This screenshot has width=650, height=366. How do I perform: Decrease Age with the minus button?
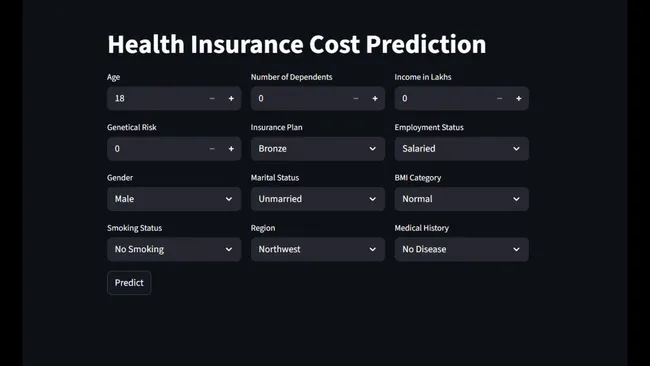click(212, 99)
